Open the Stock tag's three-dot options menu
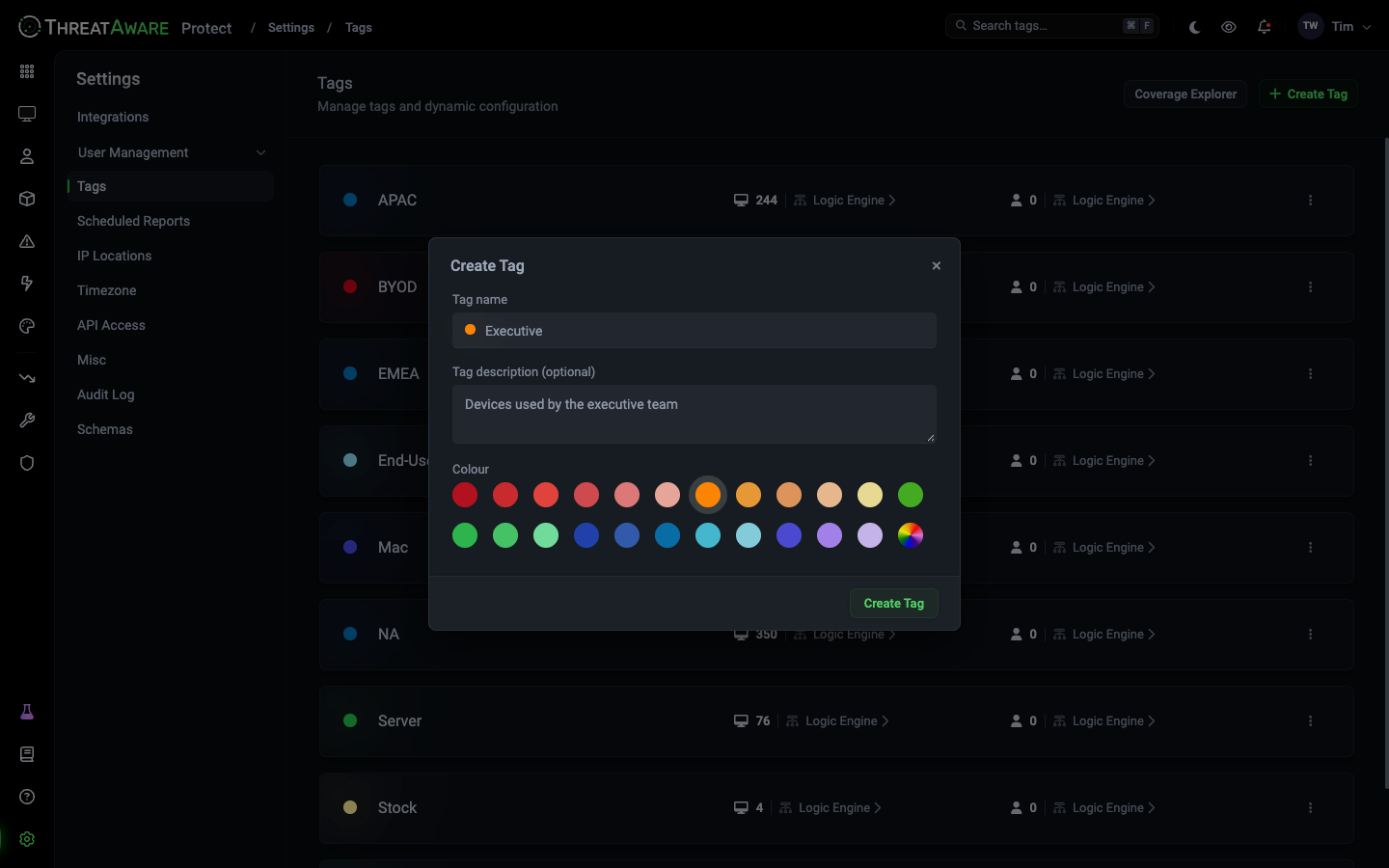The width and height of the screenshot is (1389, 868). (x=1310, y=808)
